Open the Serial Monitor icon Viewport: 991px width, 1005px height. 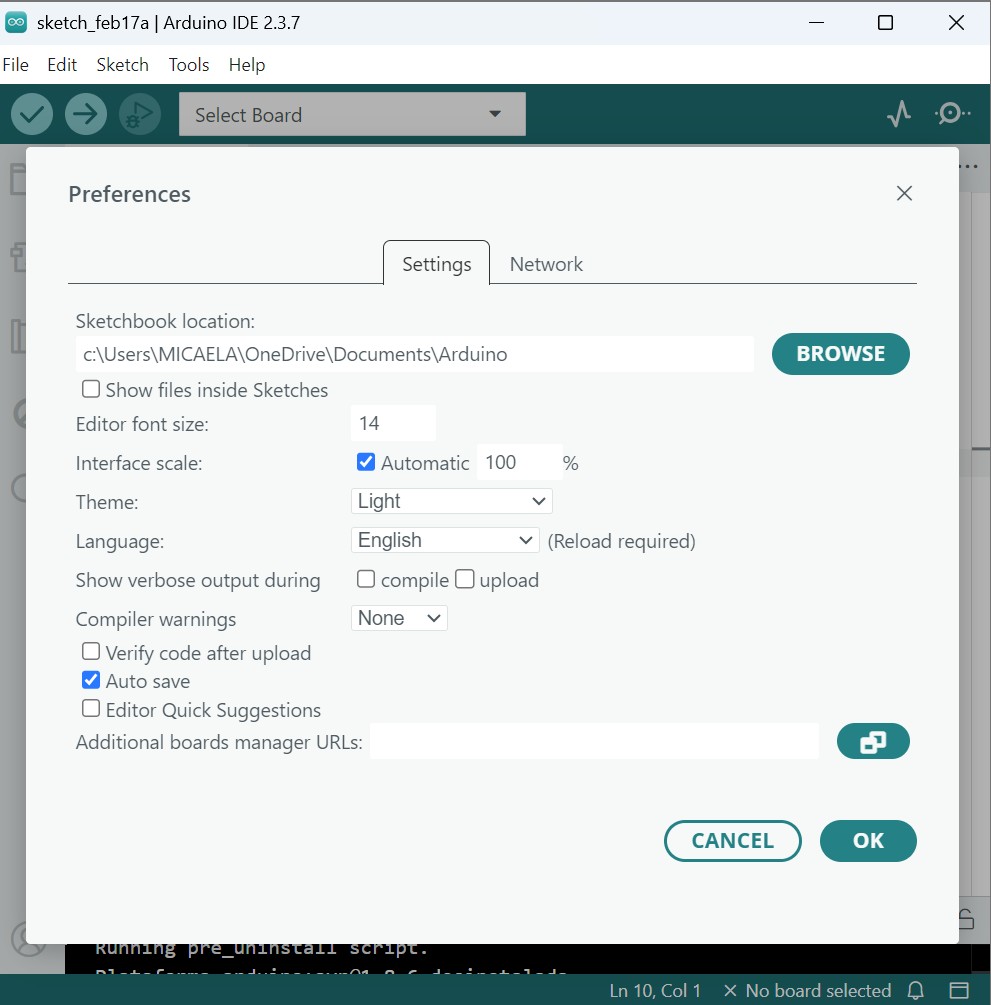click(950, 113)
